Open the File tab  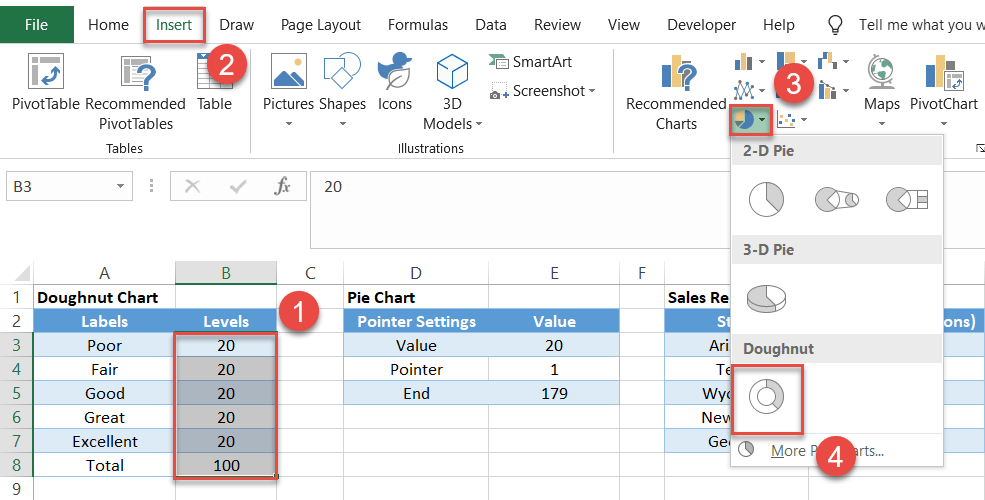coord(36,24)
